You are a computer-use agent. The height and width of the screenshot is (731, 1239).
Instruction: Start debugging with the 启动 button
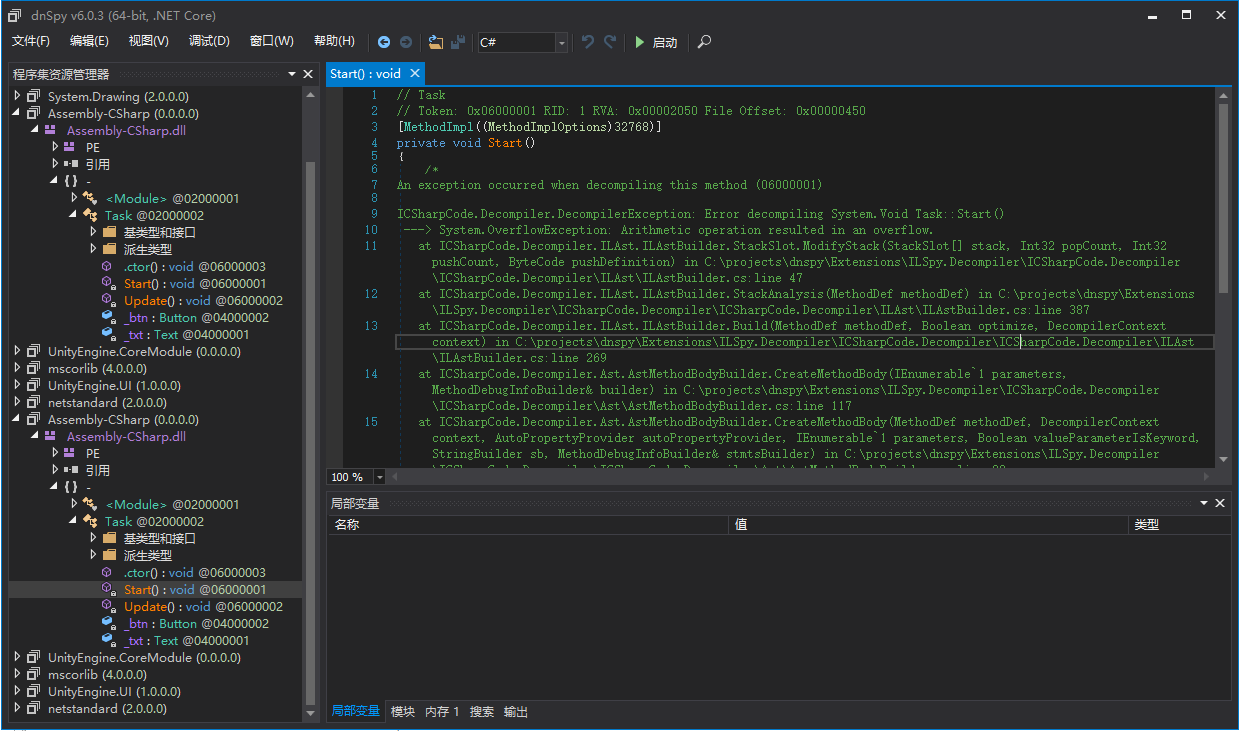(656, 42)
